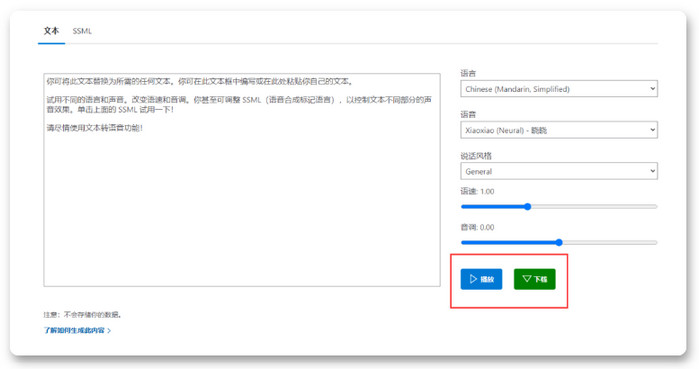
Task: Click the 音调: 0.00 value label
Action: point(477,227)
